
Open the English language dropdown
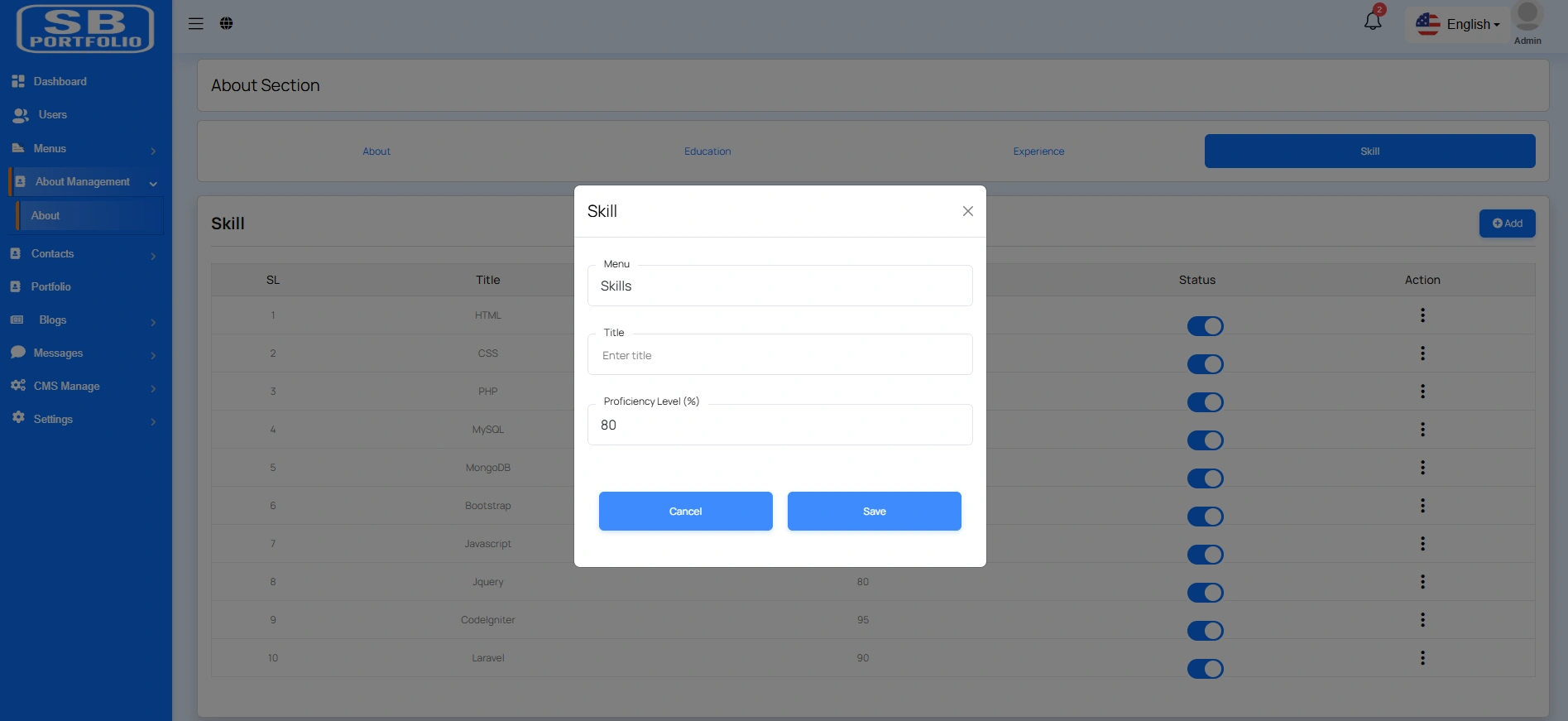(x=1458, y=25)
